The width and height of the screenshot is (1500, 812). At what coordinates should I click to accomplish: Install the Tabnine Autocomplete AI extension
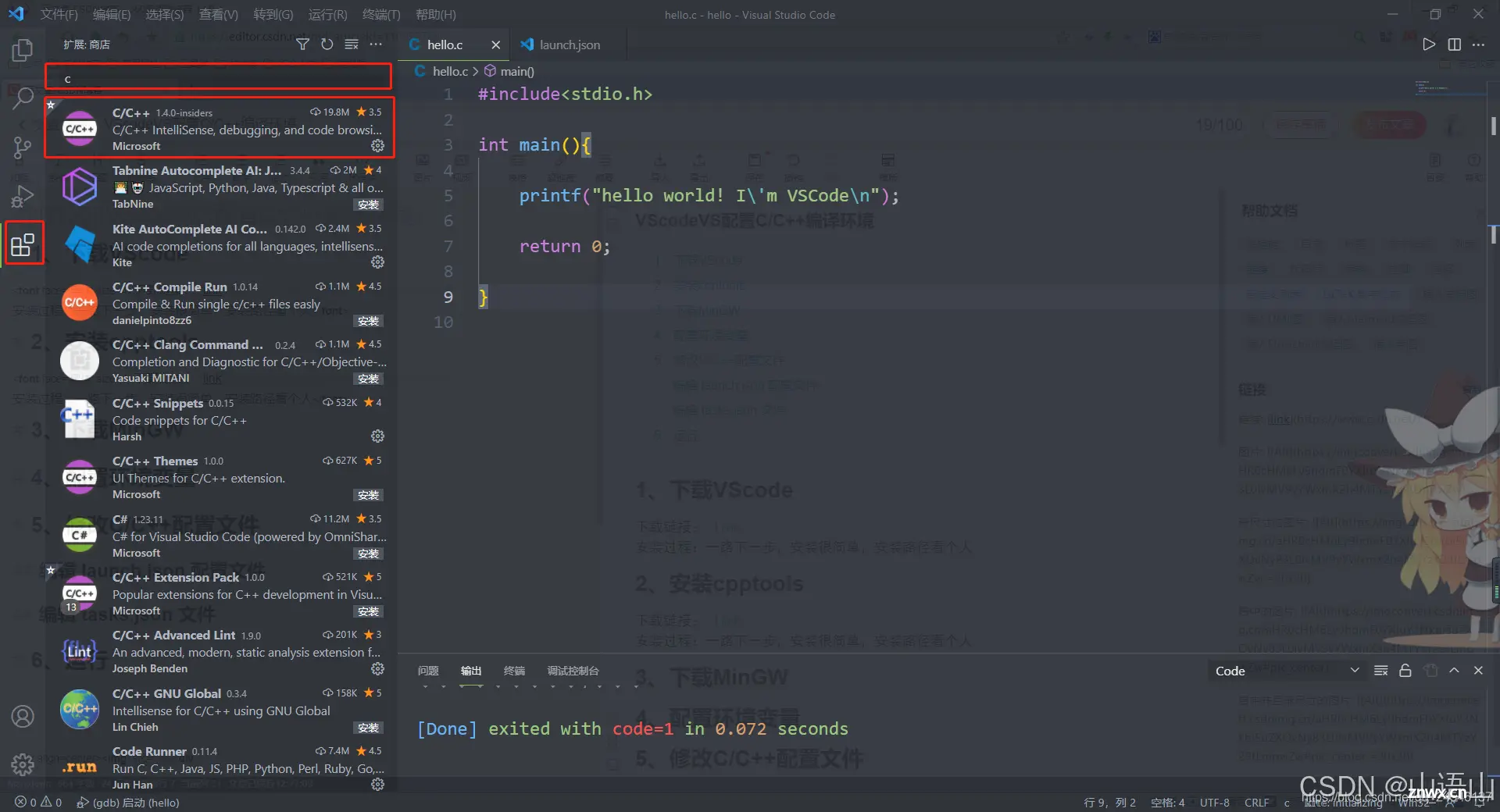[368, 205]
